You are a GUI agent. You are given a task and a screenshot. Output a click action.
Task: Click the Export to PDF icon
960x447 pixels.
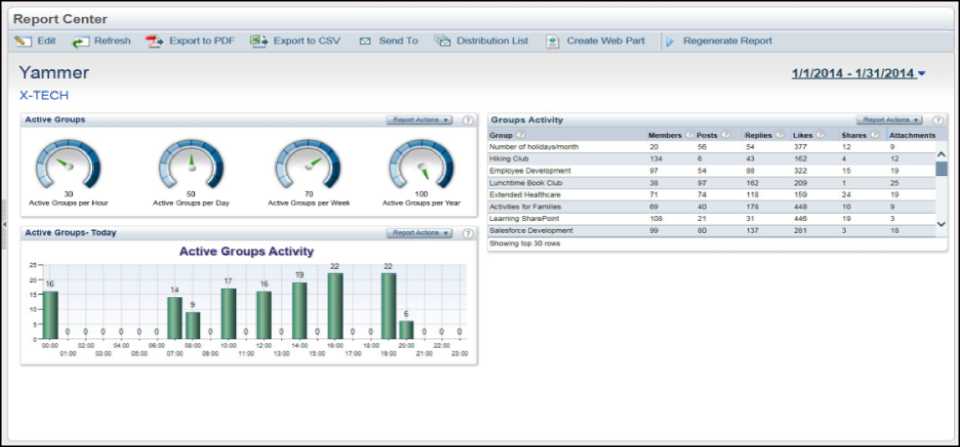(154, 41)
